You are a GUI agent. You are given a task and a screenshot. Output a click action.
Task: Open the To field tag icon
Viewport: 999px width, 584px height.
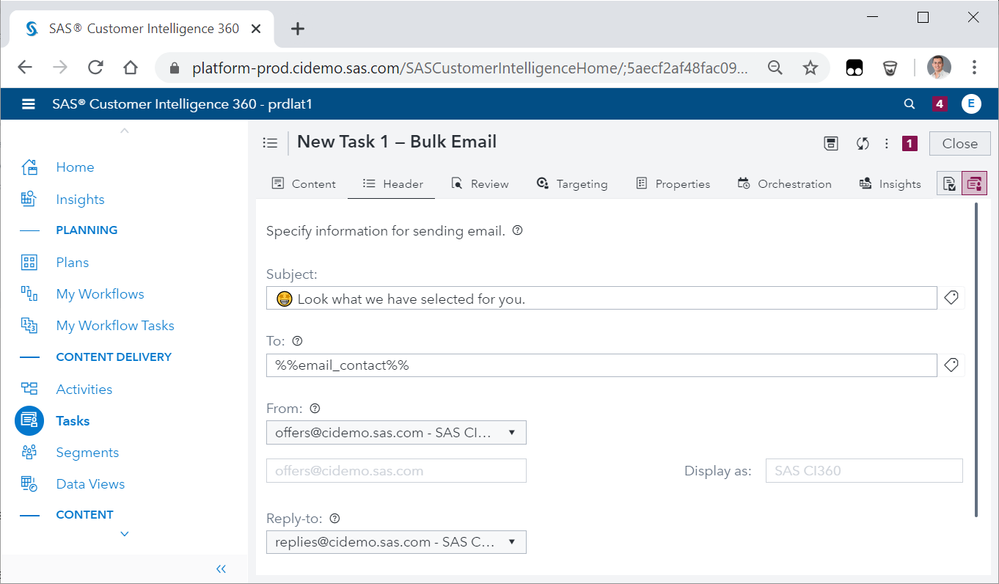(951, 365)
